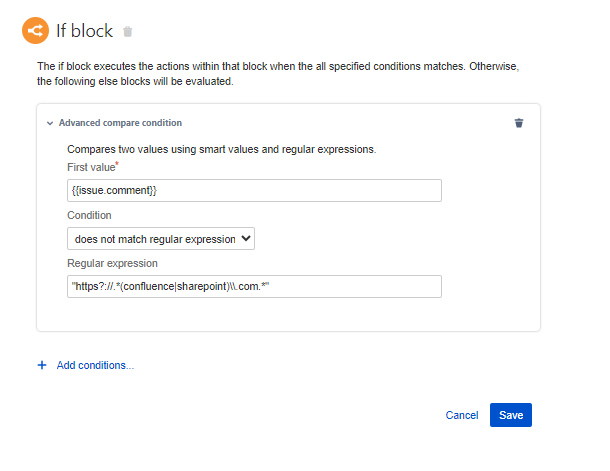Open the Condition dropdown
The height and width of the screenshot is (471, 610).
click(161, 239)
